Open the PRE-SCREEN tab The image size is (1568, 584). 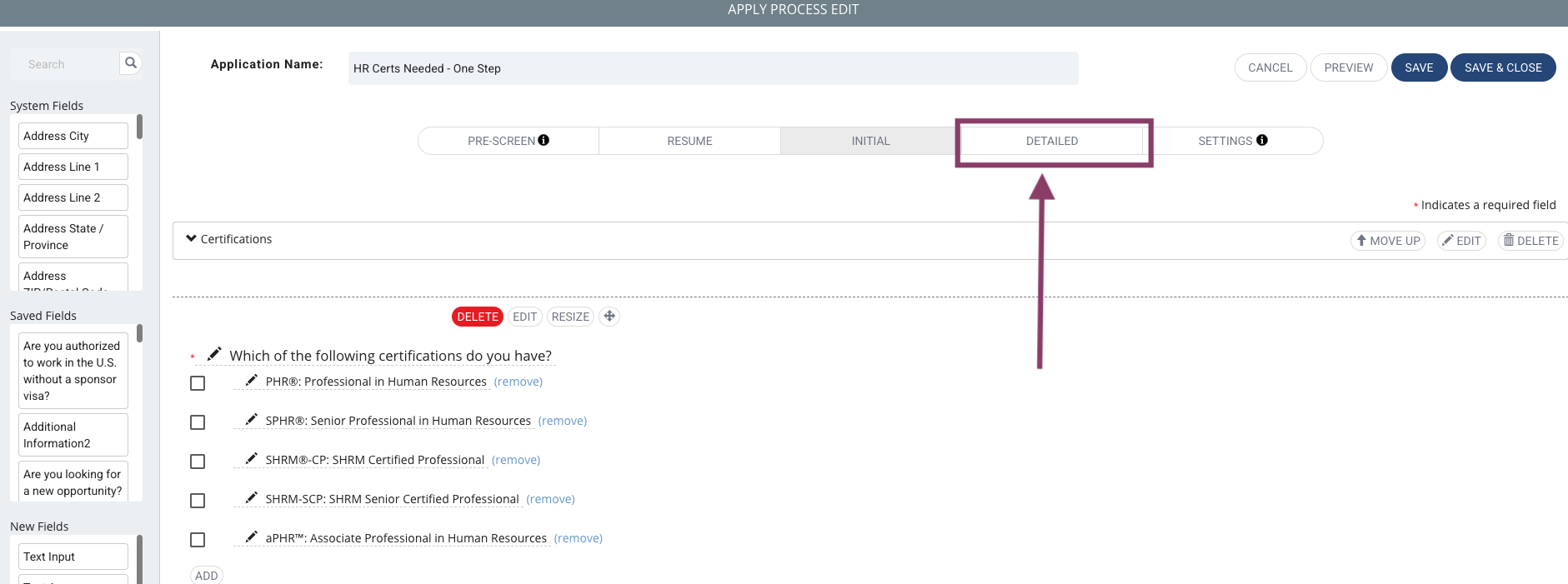click(x=508, y=141)
